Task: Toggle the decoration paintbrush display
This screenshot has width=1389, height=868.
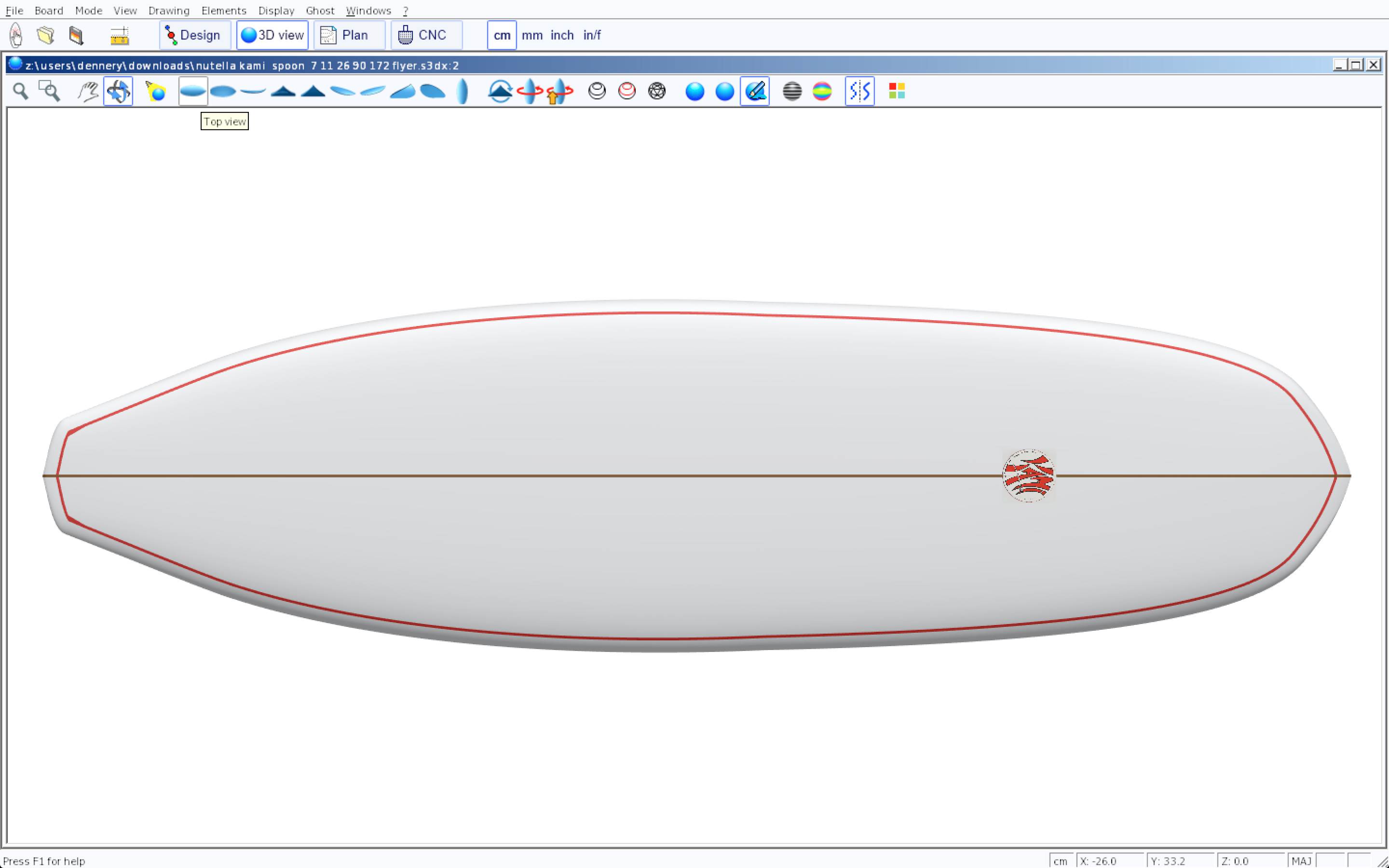Action: [x=755, y=91]
